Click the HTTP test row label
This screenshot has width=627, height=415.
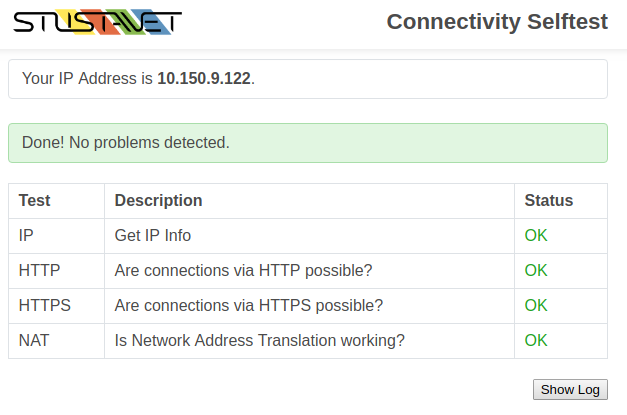(x=39, y=271)
